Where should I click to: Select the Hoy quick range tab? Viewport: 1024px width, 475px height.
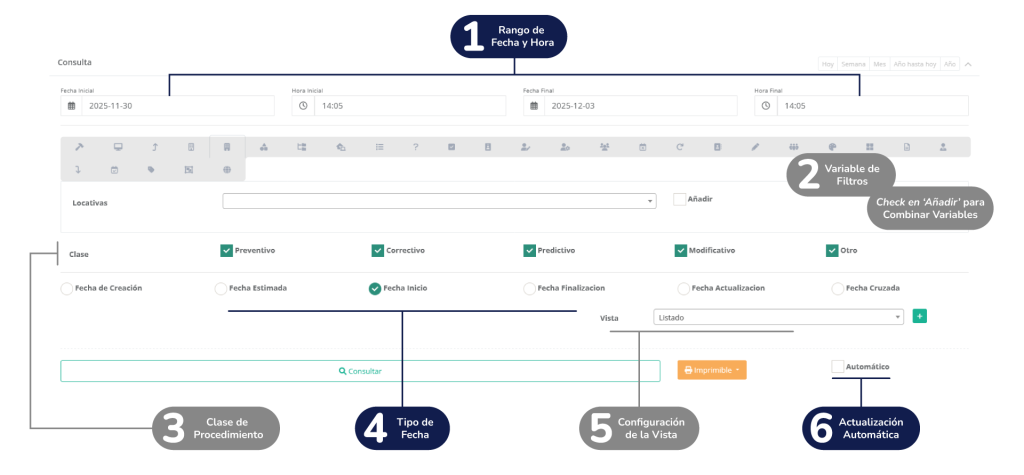pos(828,64)
